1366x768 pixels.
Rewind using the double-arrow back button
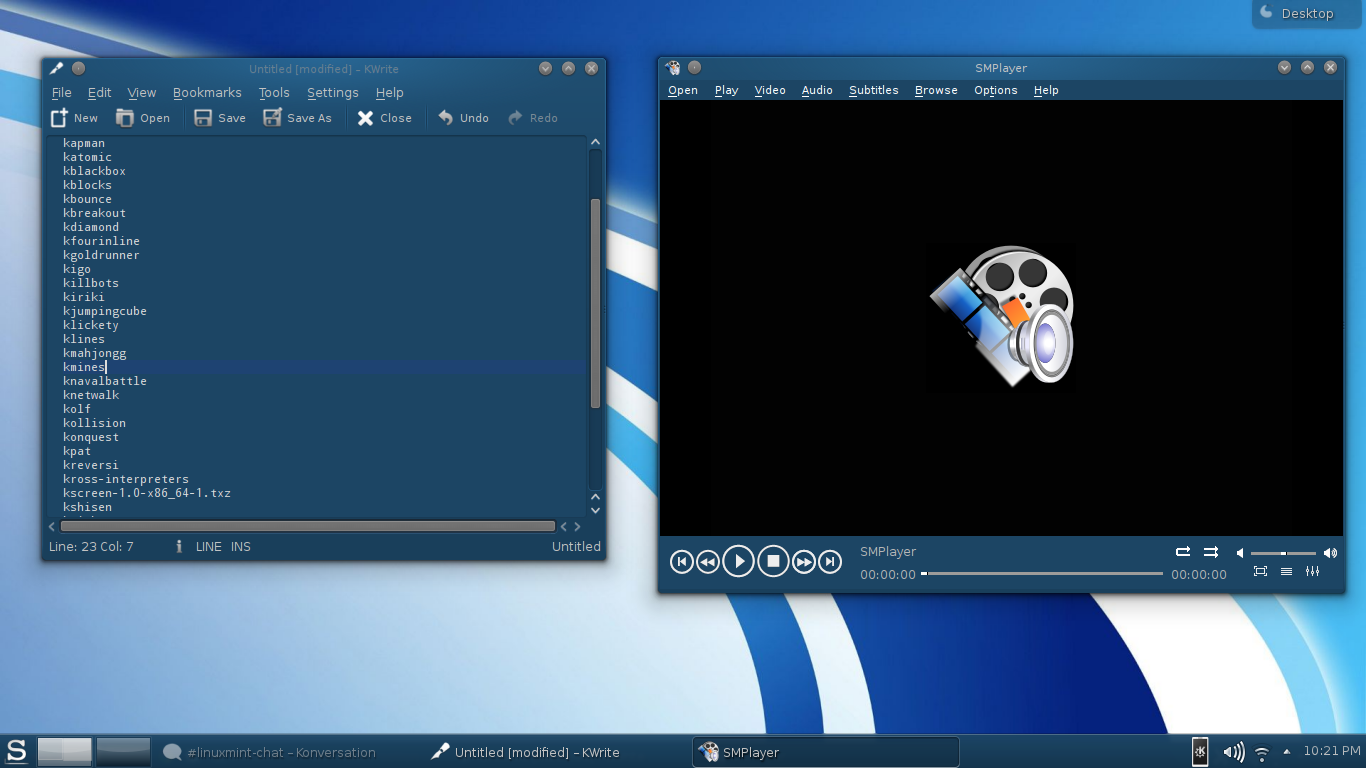click(707, 562)
